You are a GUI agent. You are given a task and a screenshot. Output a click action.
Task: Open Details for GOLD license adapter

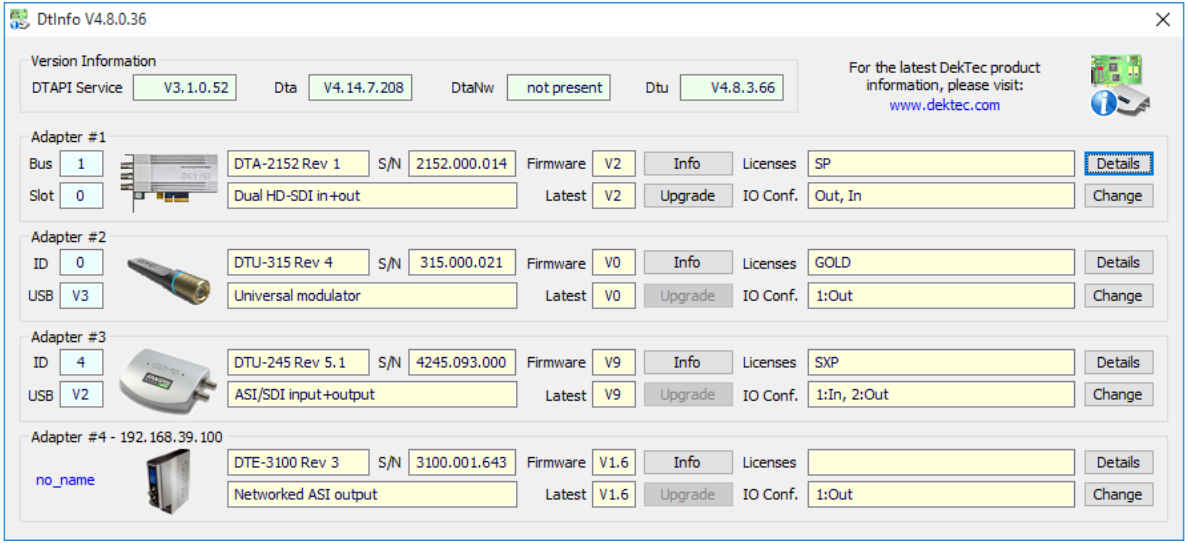[1118, 263]
